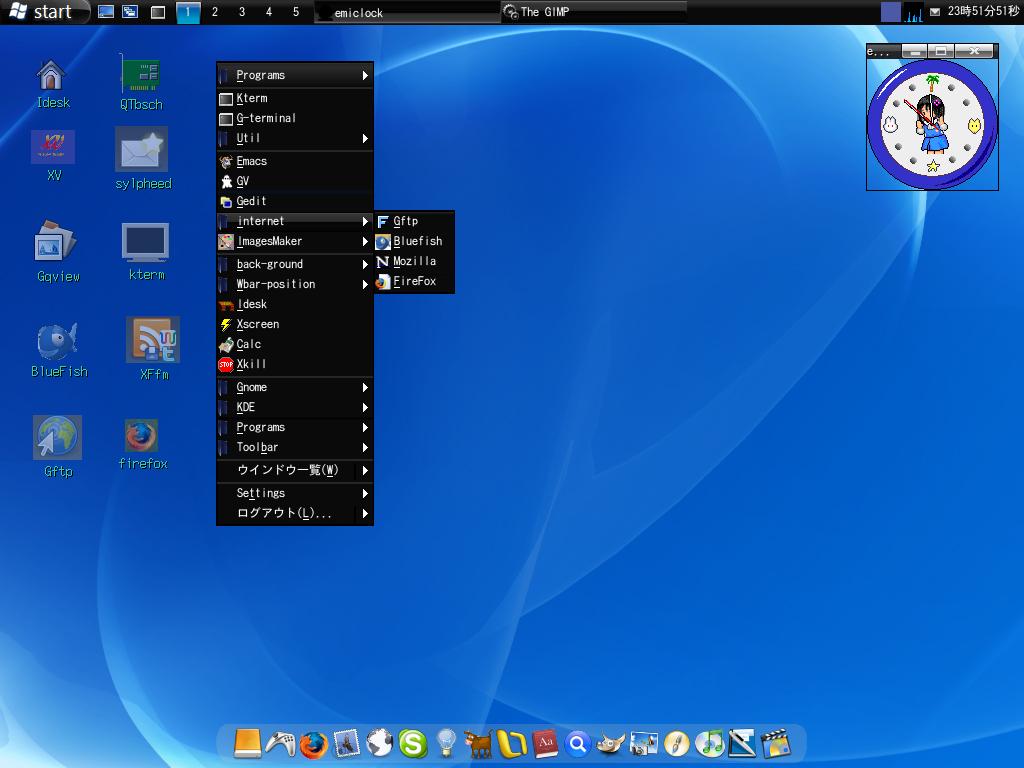Click the GIMP Wilber icon in dock
Viewport: 1024px width, 768px height.
pyautogui.click(x=610, y=744)
